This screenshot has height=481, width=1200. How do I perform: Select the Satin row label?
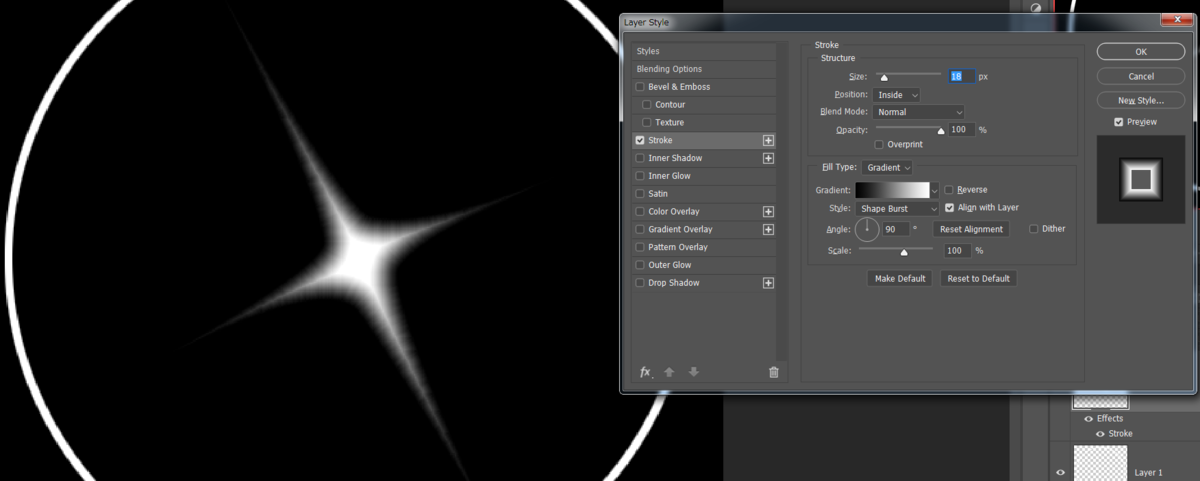(x=658, y=194)
